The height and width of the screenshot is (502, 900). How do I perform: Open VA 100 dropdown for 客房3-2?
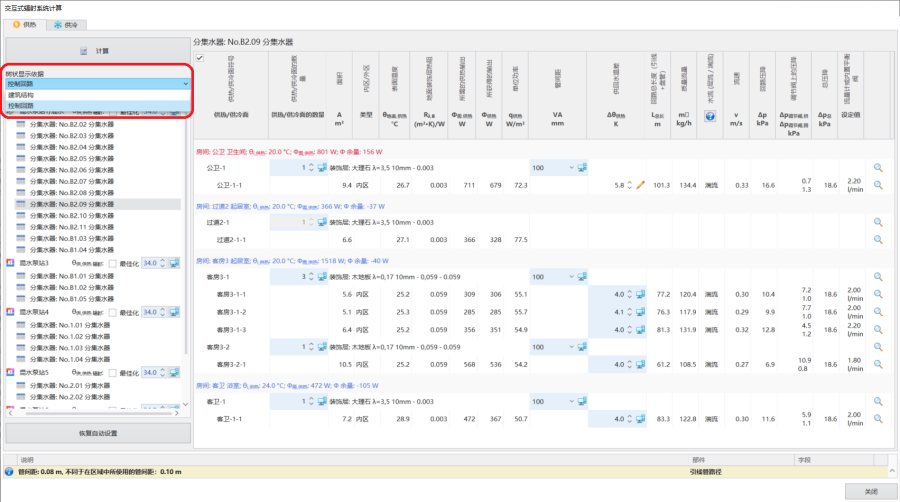[x=571, y=347]
